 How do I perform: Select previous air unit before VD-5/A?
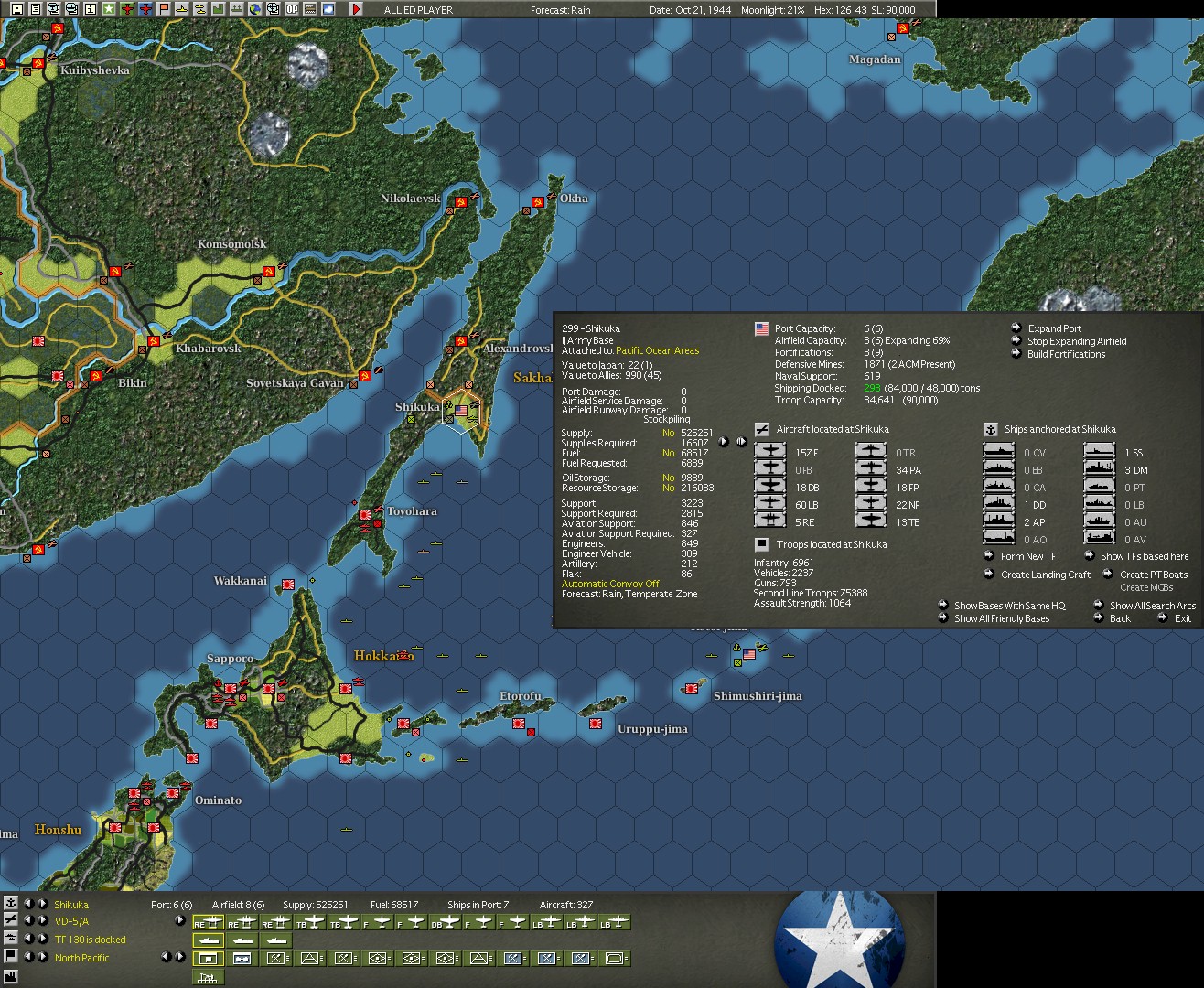click(27, 921)
